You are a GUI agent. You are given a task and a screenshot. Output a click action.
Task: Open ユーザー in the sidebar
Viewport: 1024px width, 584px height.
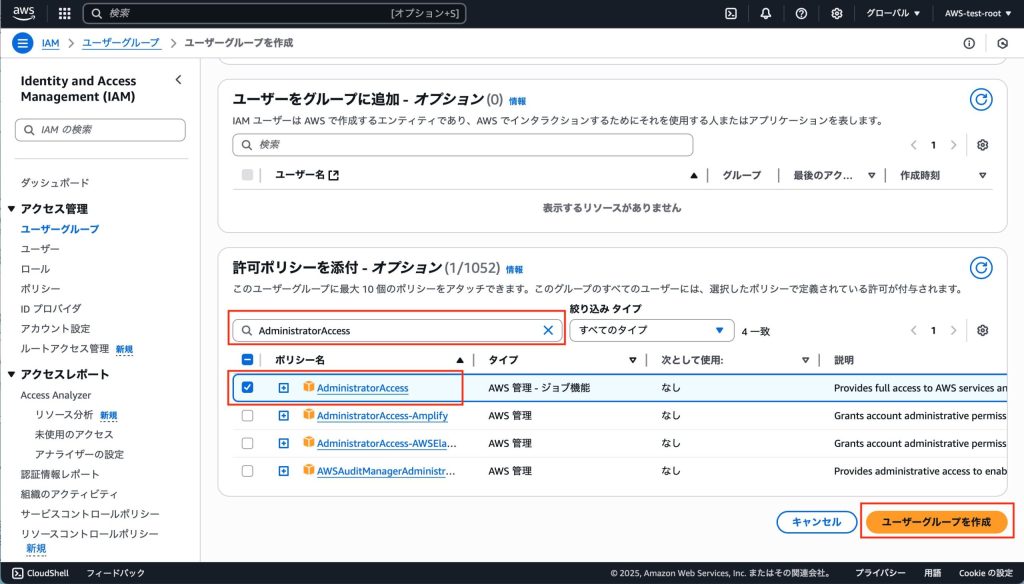click(40, 249)
